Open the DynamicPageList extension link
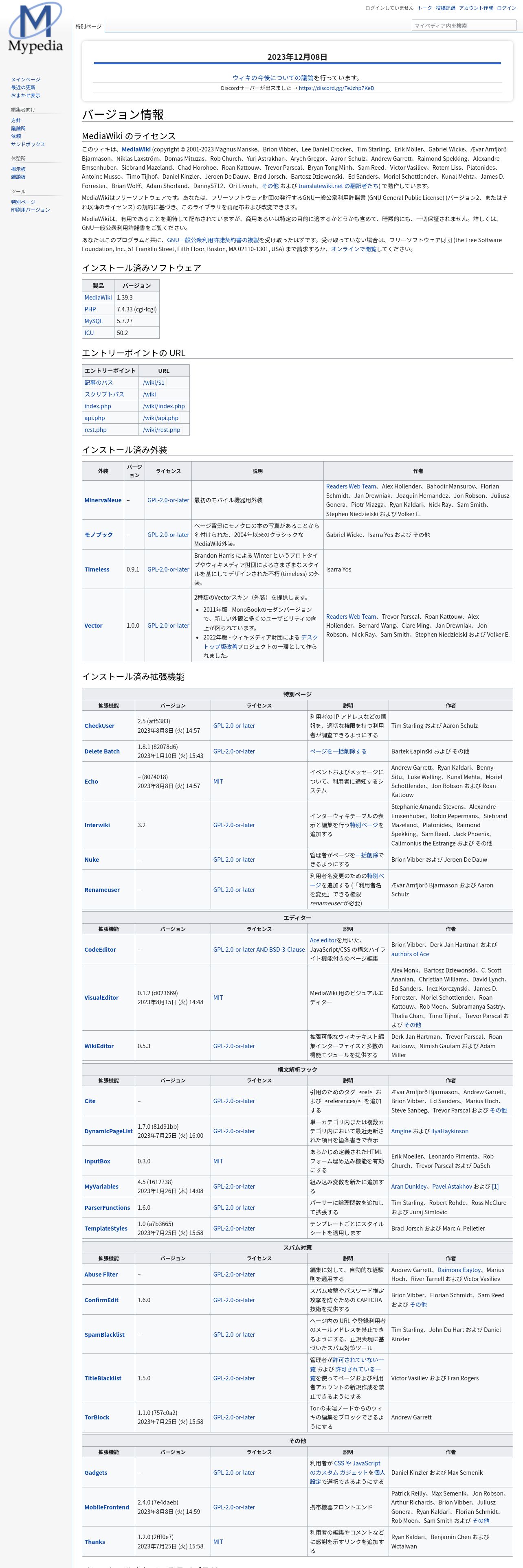 [108, 1132]
